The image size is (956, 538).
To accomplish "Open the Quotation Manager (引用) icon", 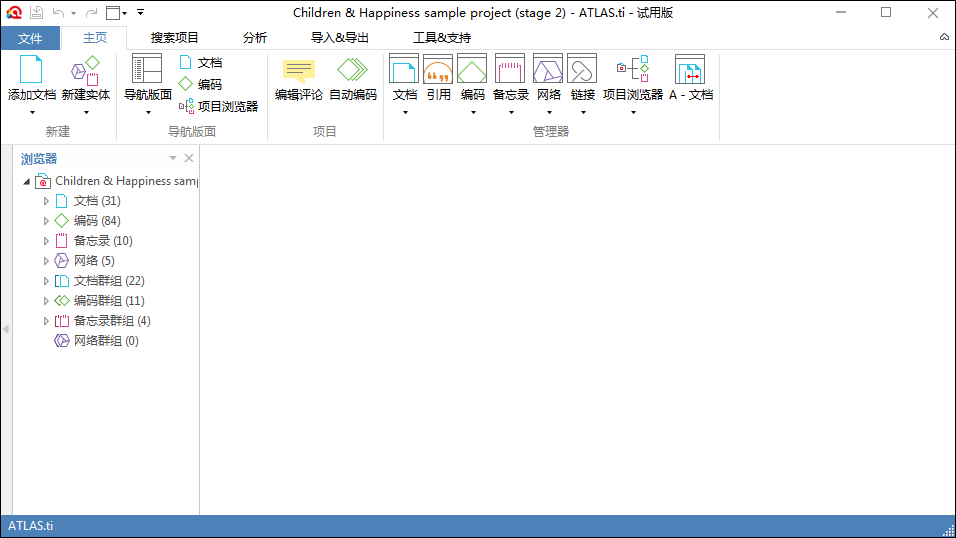I will [438, 68].
